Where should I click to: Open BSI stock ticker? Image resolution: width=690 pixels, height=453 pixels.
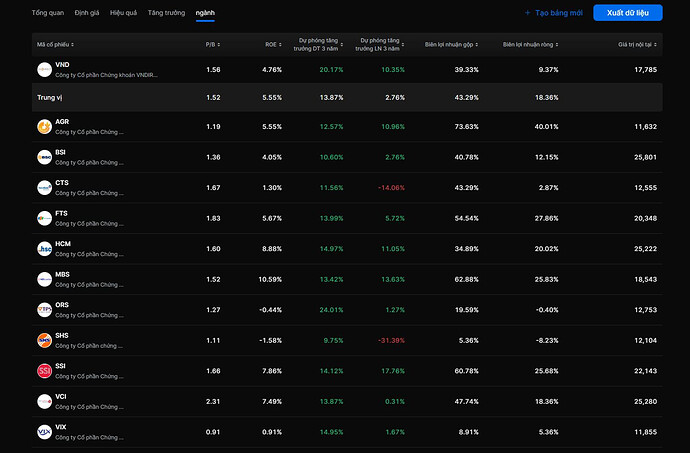pos(60,152)
